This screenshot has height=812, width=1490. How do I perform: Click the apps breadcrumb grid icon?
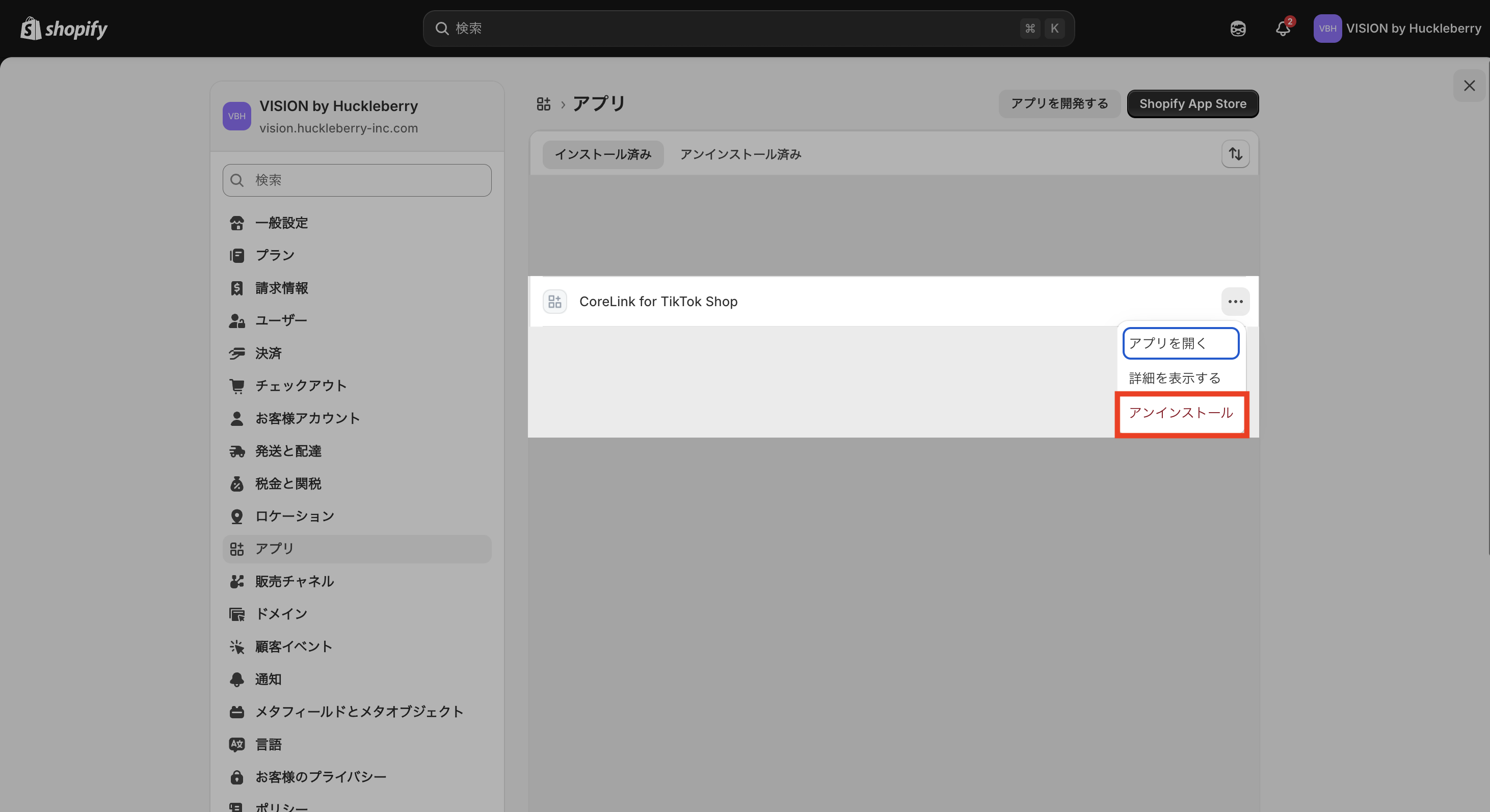543,104
